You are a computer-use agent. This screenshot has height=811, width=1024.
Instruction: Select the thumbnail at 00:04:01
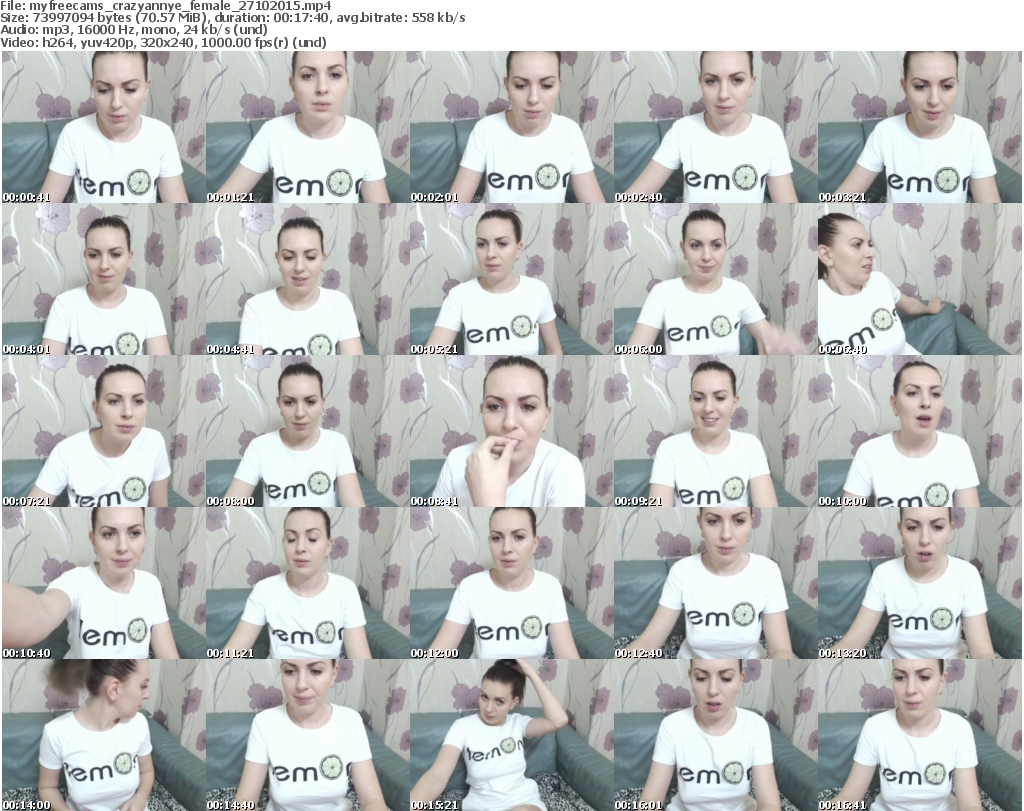(103, 279)
